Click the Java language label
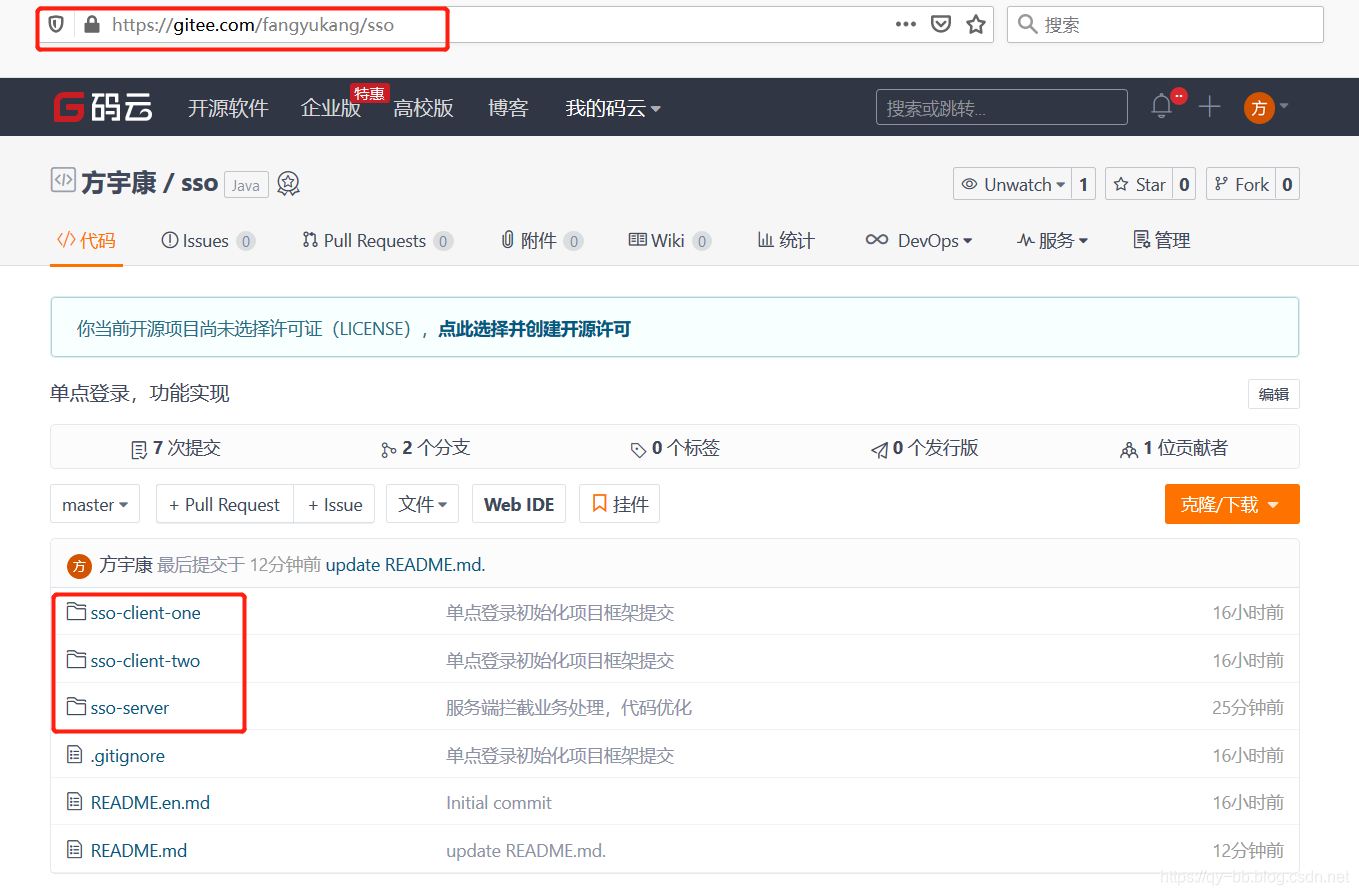The width and height of the screenshot is (1359, 895). 246,185
